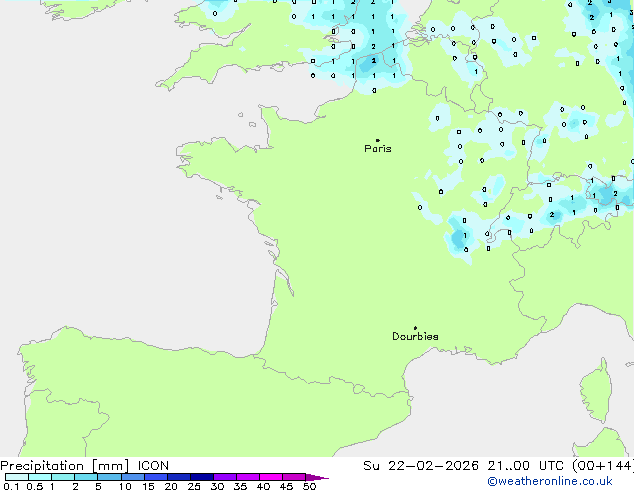Viewport: 634px width, 490px height.
Task: Open the weatheronline.co.uk copyright link
Action: pyautogui.click(x=556, y=482)
